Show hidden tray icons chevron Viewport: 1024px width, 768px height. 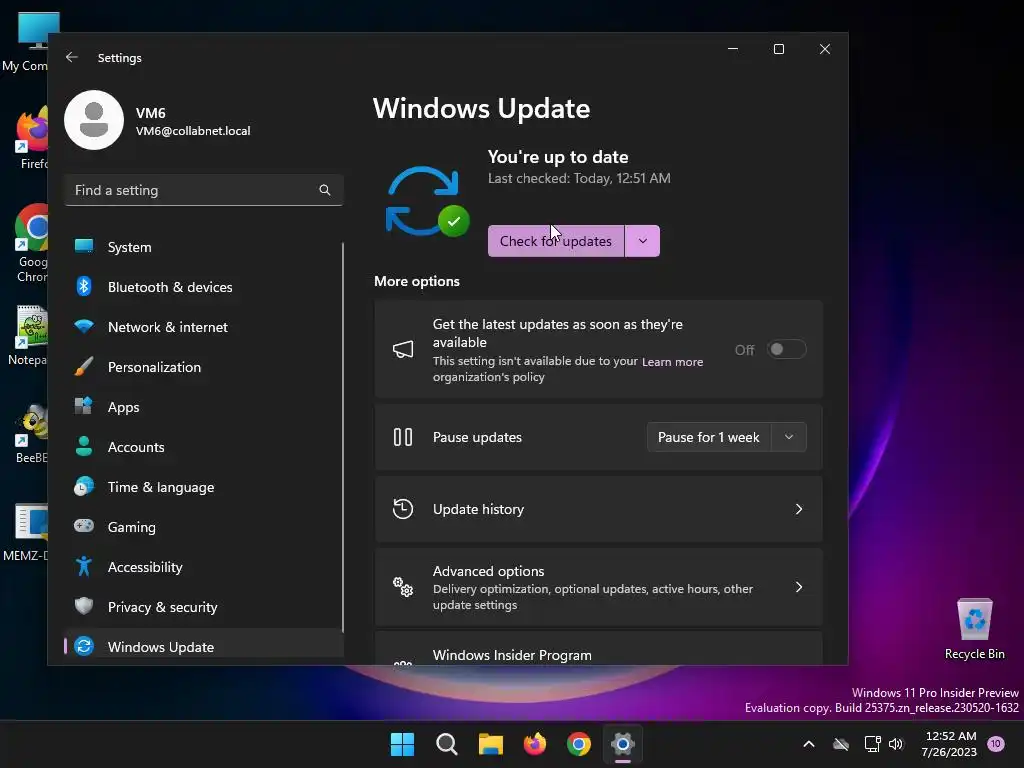click(808, 744)
